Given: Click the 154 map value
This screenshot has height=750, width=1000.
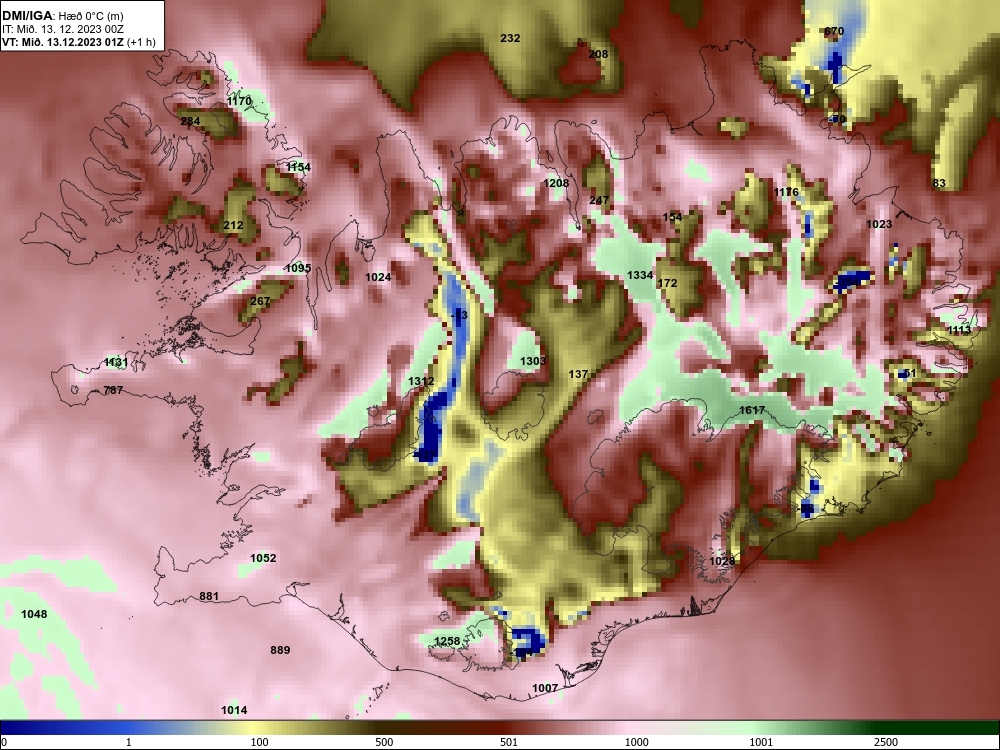Looking at the screenshot, I should pos(672,217).
